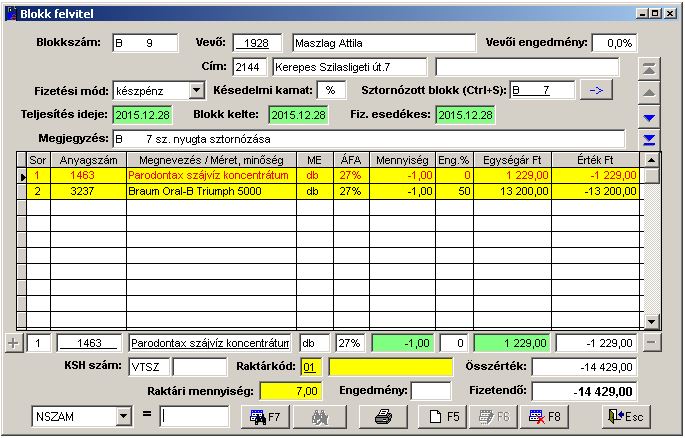Click the address Kerepes Szilasligeti field

349,67
